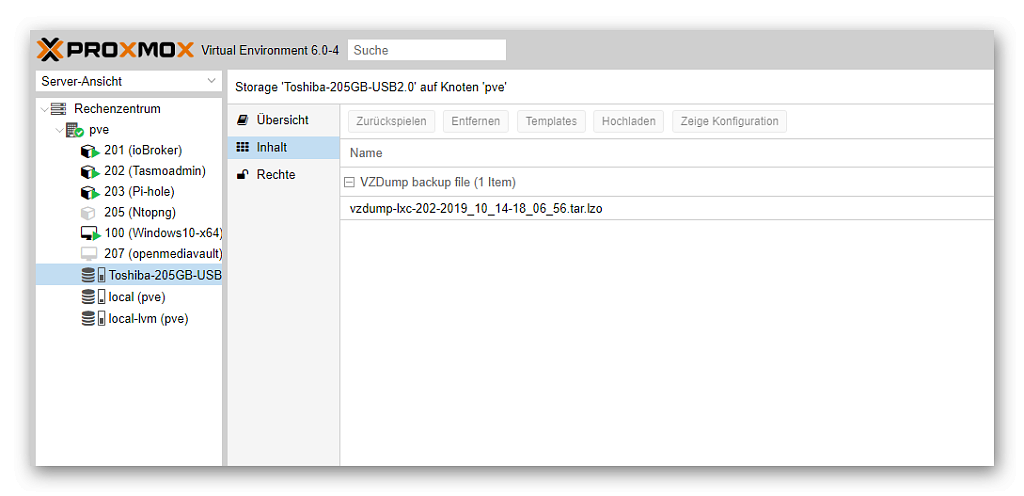Image resolution: width=1024 pixels, height=496 pixels.
Task: Click the Suche search field
Action: [x=426, y=50]
